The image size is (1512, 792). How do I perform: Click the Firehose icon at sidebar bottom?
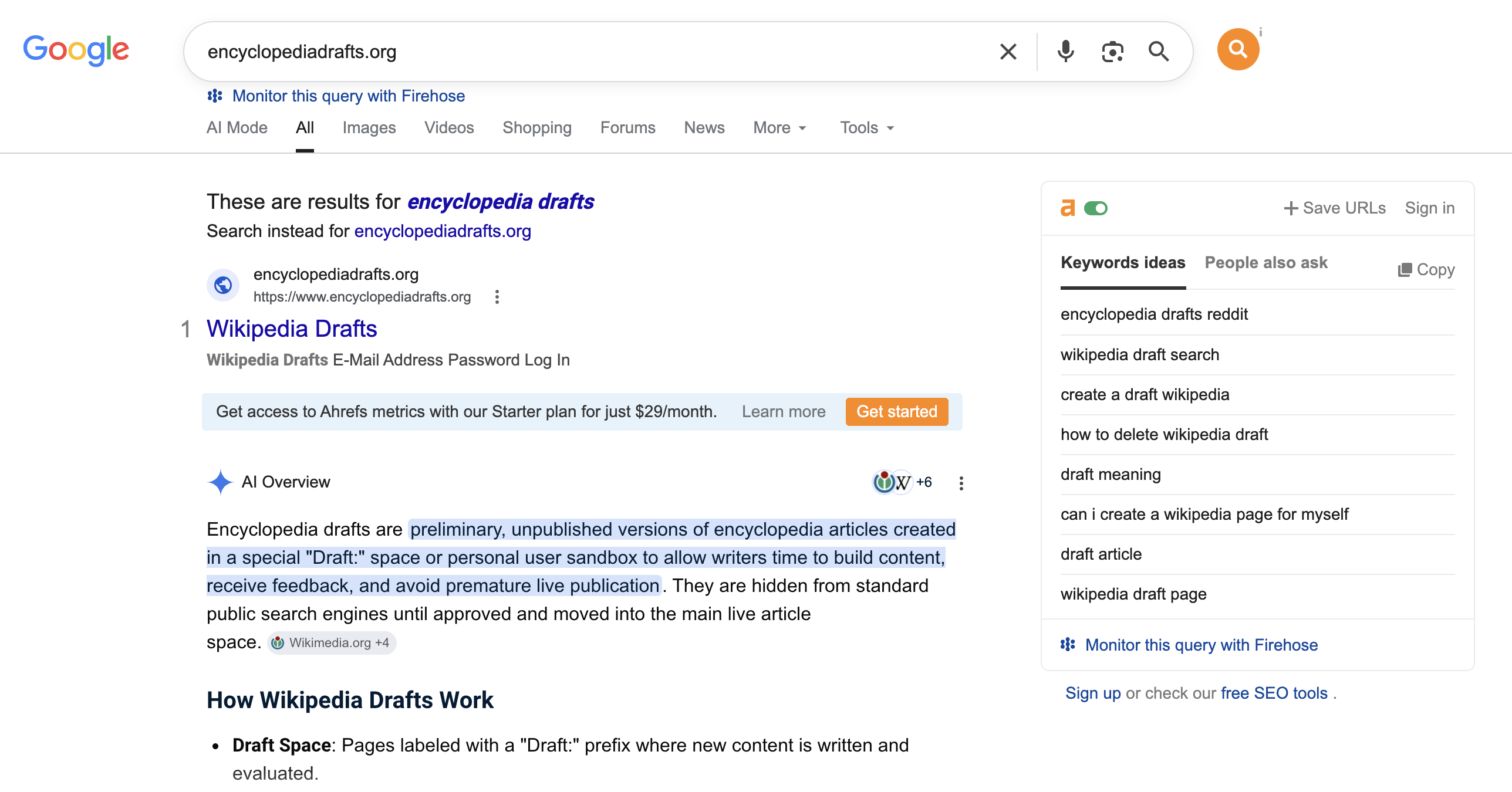(x=1068, y=645)
